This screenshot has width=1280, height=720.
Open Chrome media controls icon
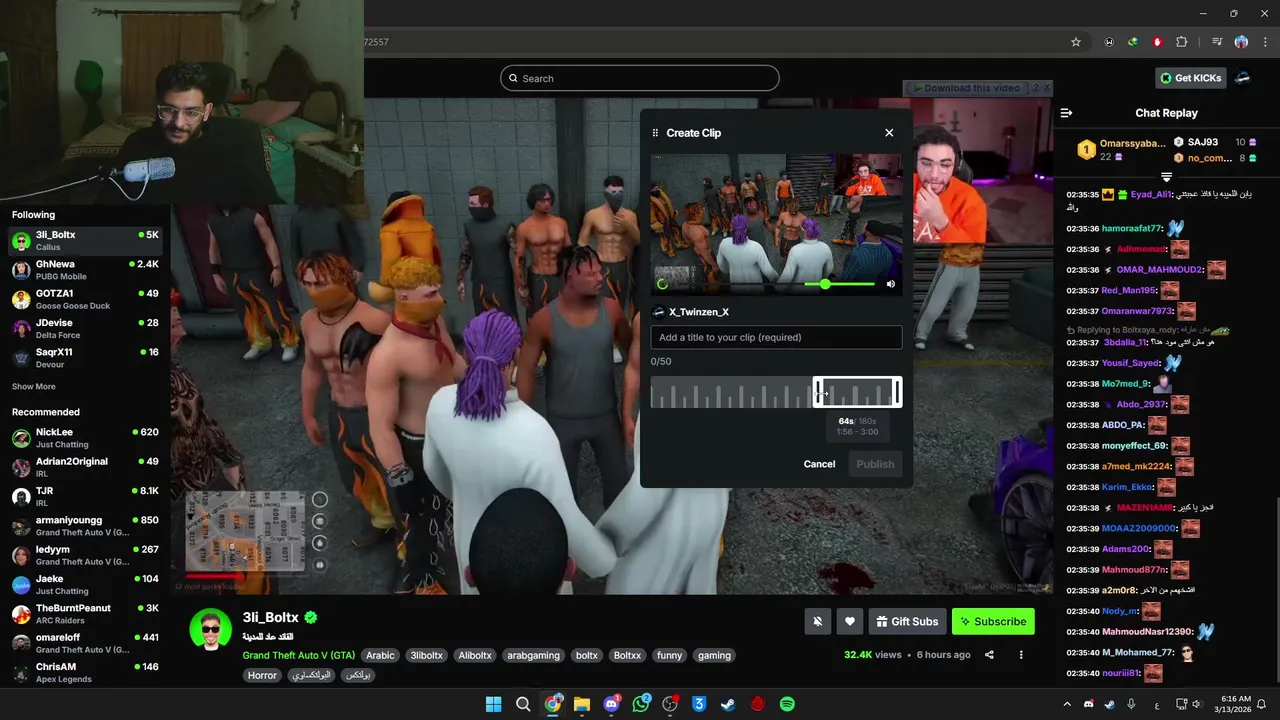tap(1217, 42)
